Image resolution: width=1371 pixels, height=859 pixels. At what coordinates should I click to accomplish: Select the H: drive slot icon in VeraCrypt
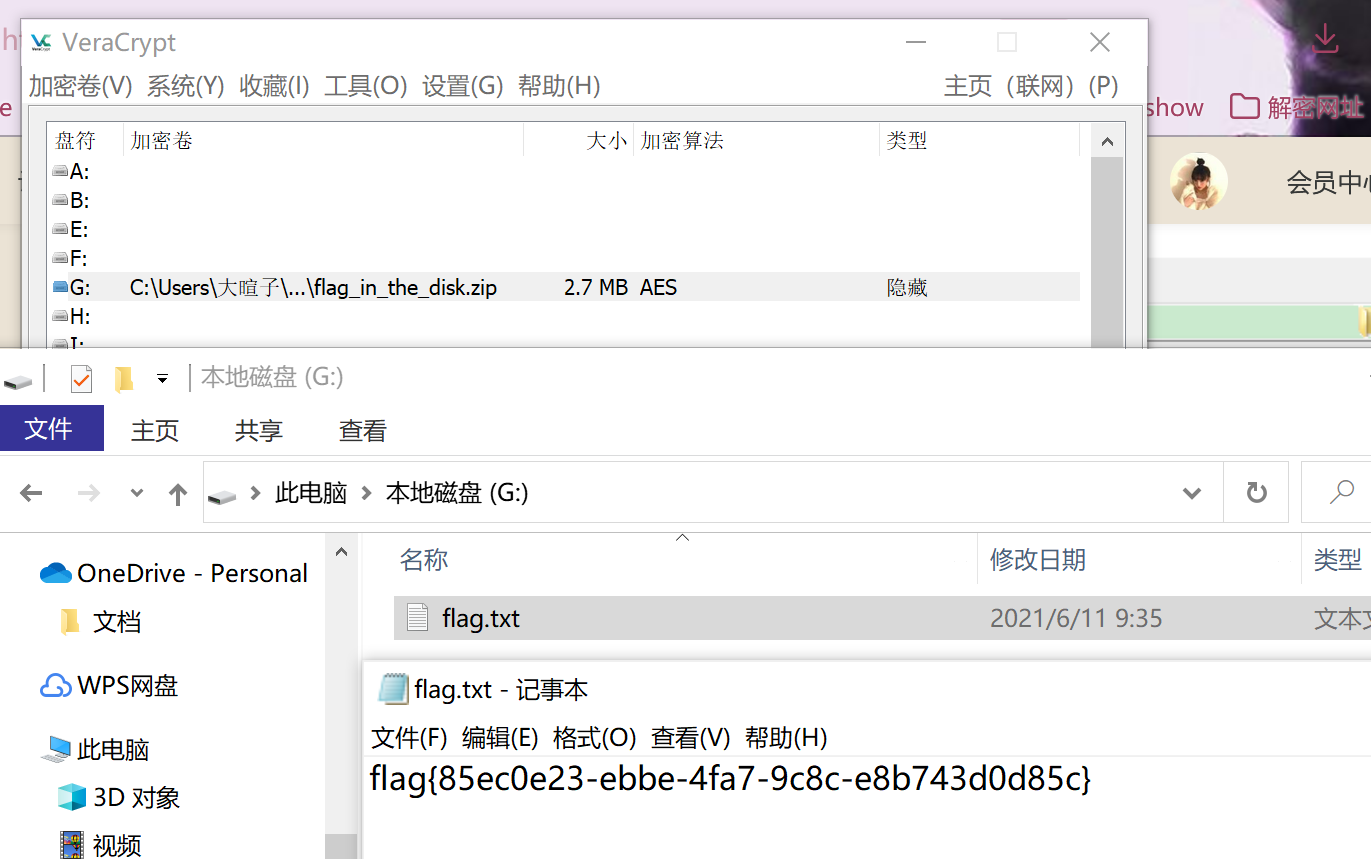pyautogui.click(x=60, y=317)
